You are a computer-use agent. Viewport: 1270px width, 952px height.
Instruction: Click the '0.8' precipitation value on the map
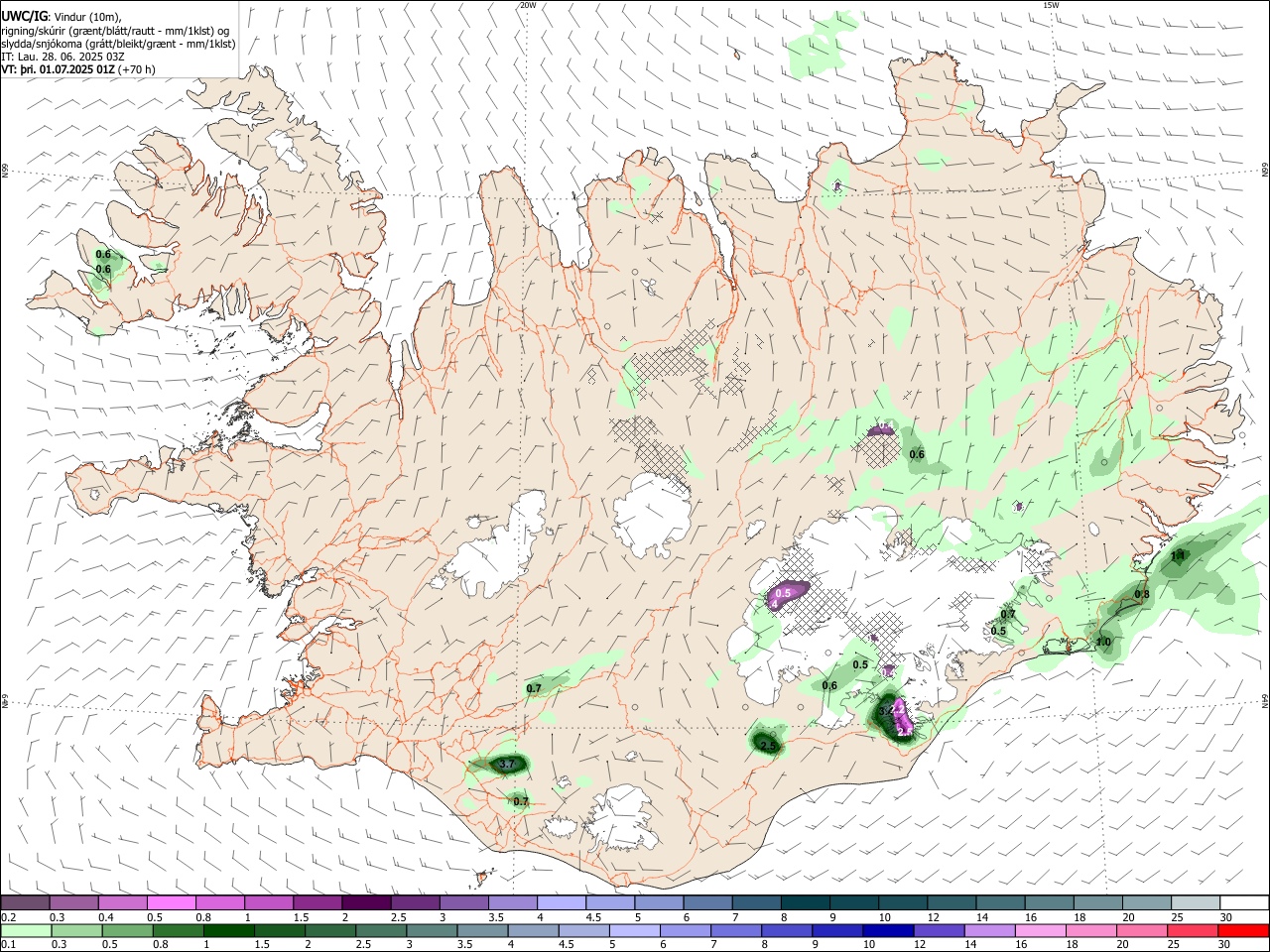click(x=1142, y=594)
